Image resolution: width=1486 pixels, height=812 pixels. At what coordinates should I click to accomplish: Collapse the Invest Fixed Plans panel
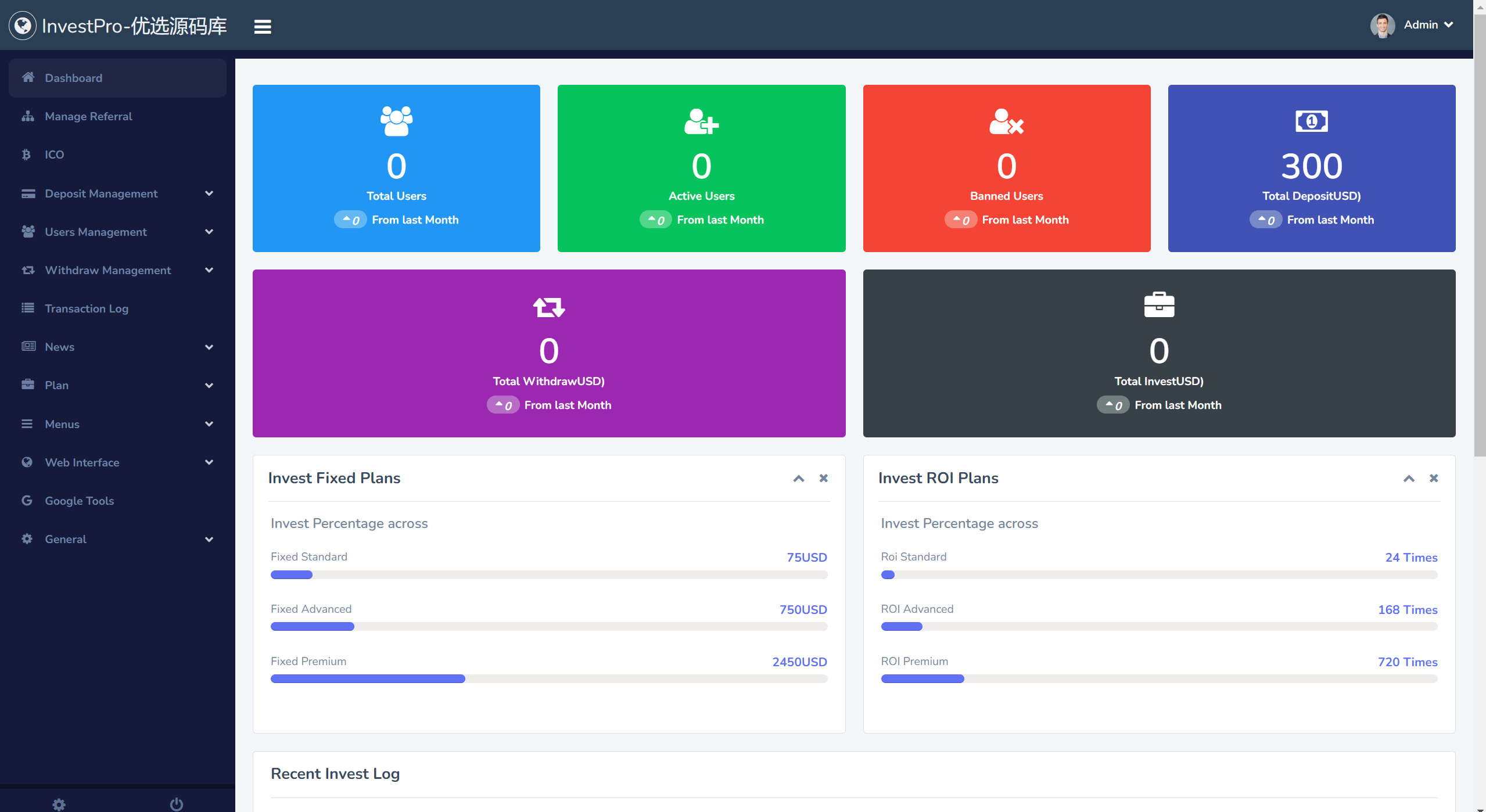coord(799,479)
